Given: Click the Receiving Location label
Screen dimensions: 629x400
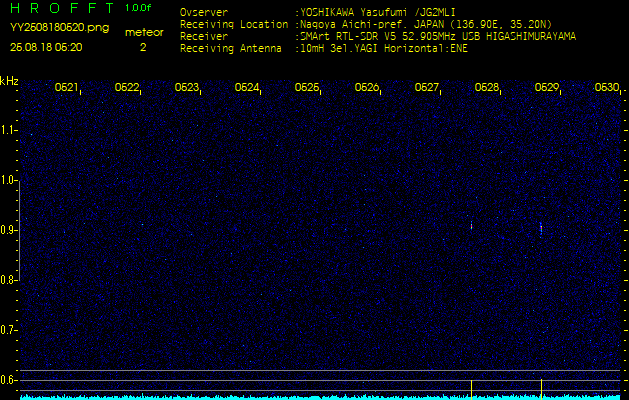Looking at the screenshot, I should (x=234, y=24).
